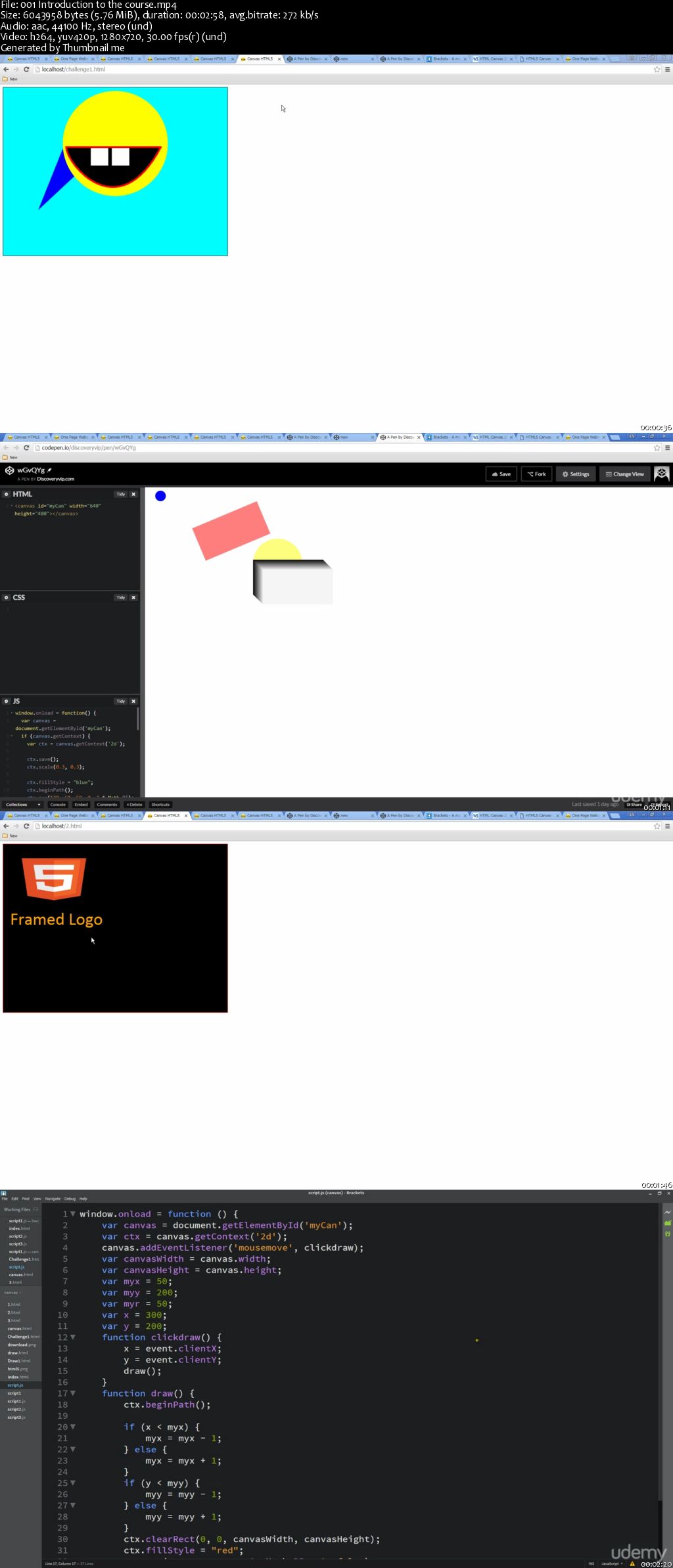This screenshot has height=1568, width=673.
Task: Open the CSS editor gear settings
Action: [7, 597]
